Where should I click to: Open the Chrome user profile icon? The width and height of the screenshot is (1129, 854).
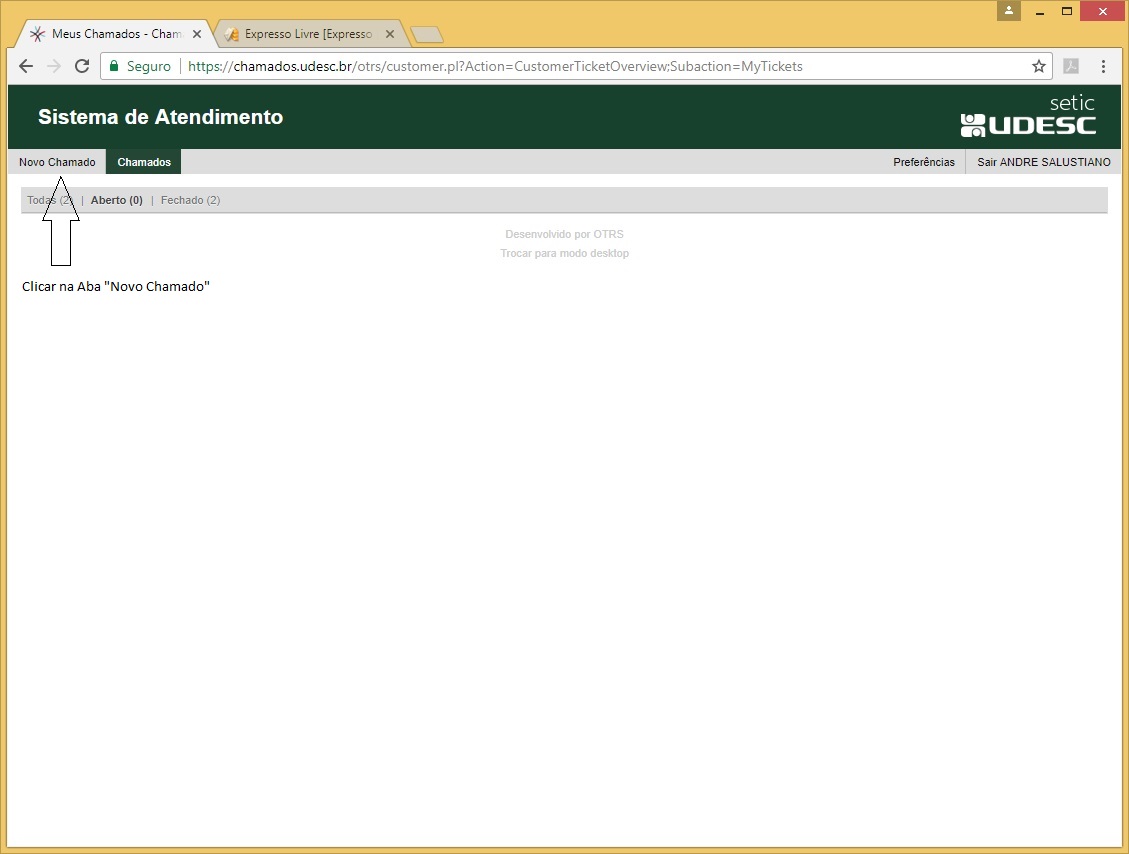point(1009,11)
